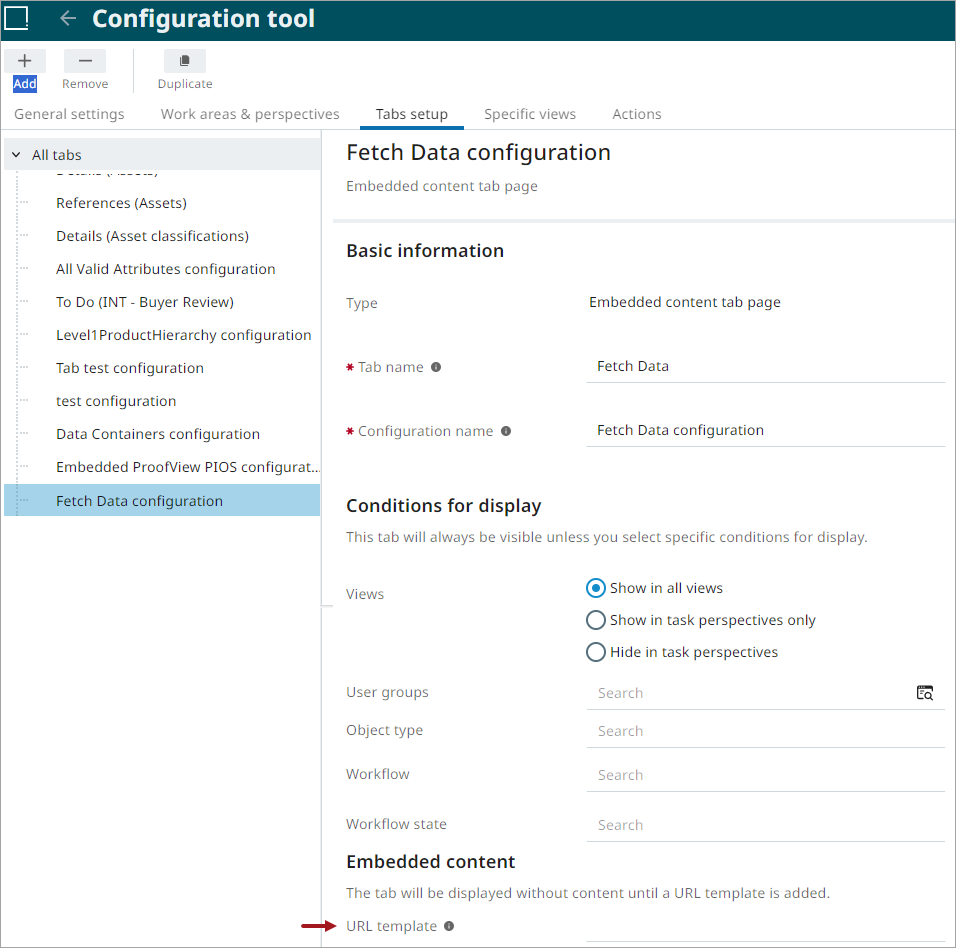956x948 pixels.
Task: Click the back arrow beside Configuration tool
Action: pos(68,19)
